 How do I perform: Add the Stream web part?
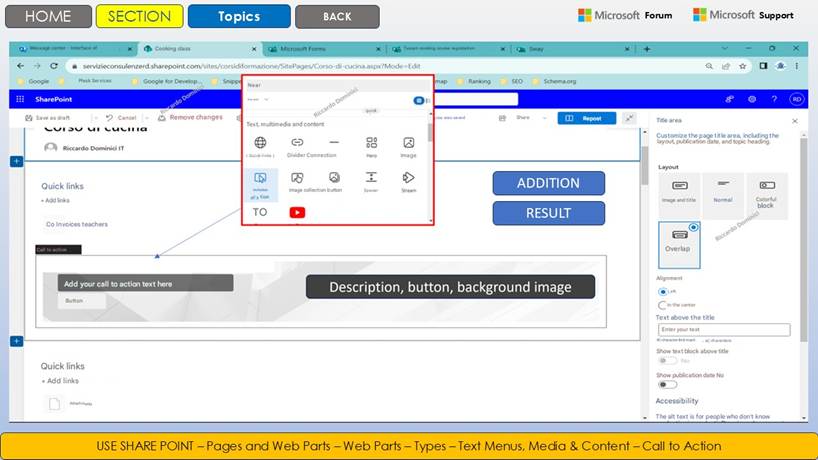tap(408, 178)
